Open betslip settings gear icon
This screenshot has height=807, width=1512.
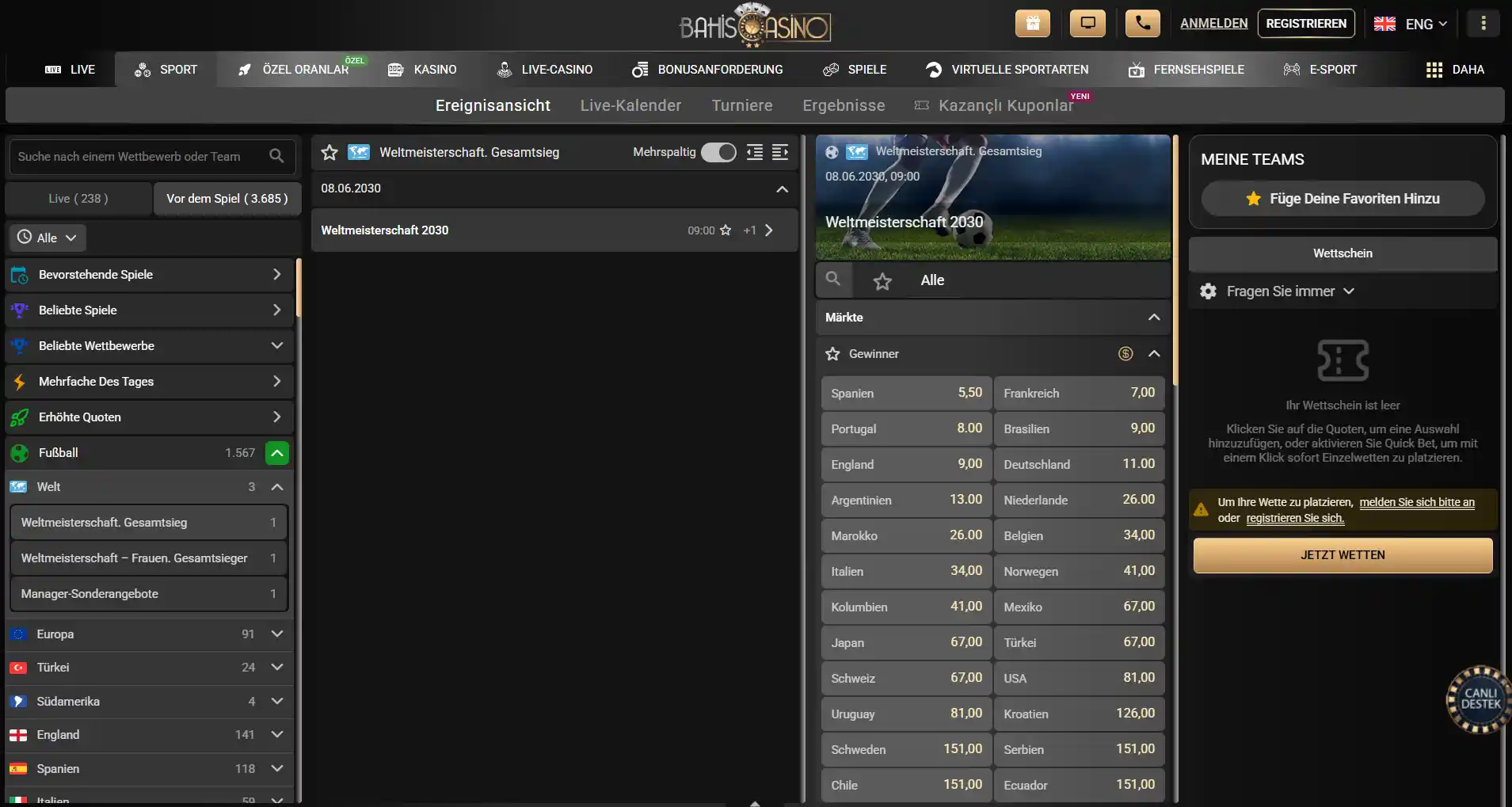click(x=1208, y=291)
